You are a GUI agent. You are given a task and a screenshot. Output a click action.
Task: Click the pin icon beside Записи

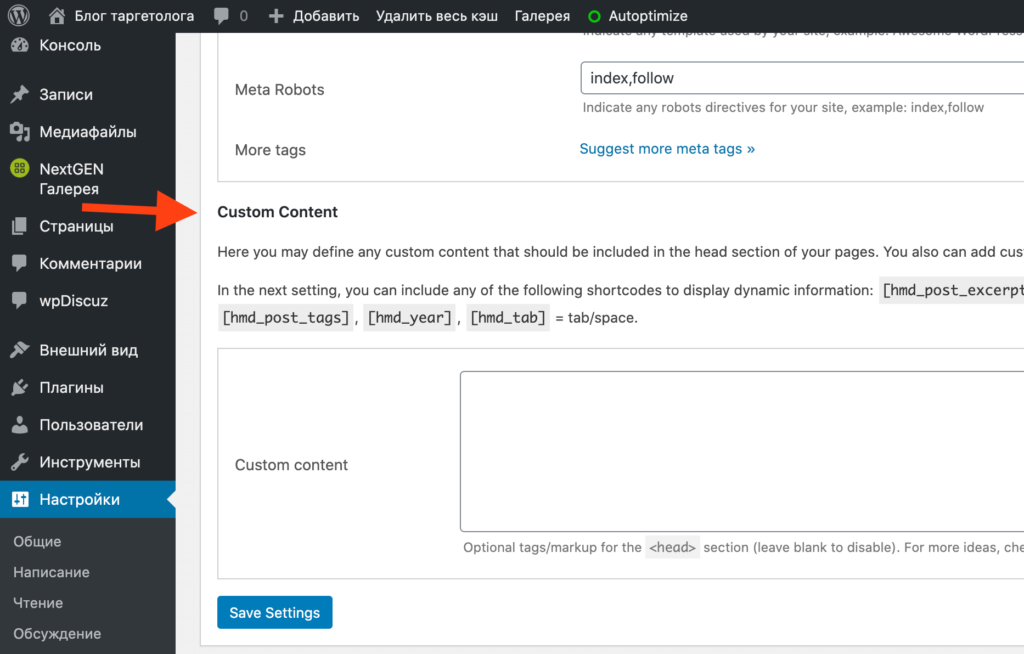coord(19,95)
